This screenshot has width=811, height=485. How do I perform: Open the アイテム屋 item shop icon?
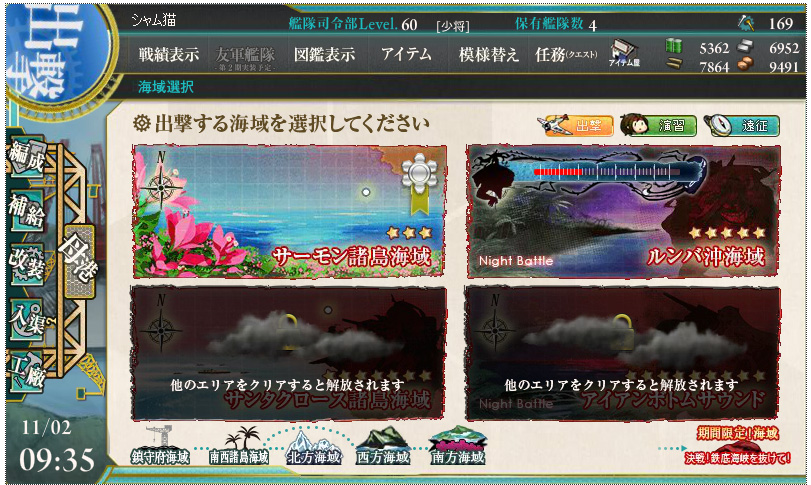(624, 54)
